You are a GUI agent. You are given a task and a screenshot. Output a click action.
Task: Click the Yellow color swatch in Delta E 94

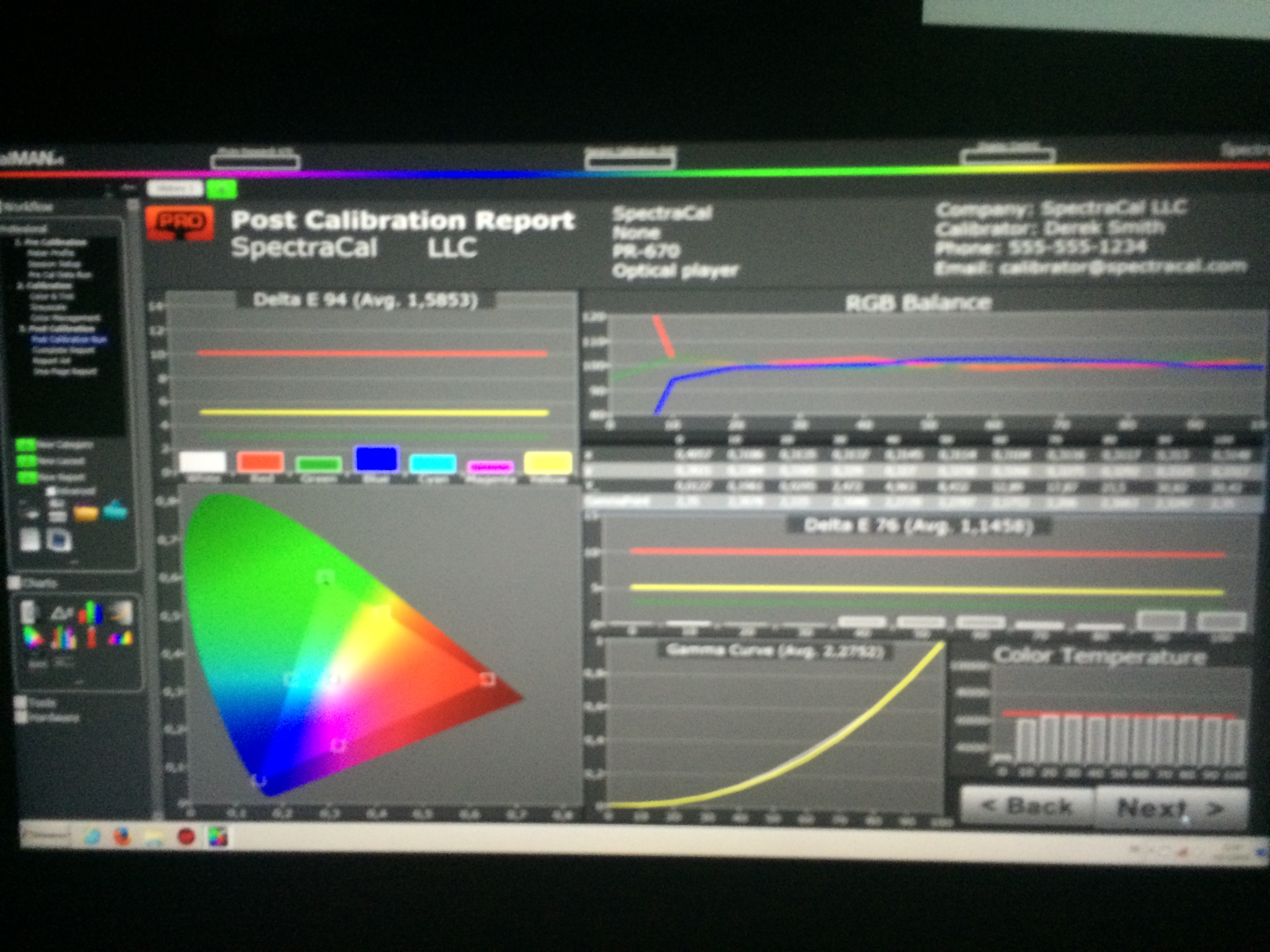pos(548,462)
